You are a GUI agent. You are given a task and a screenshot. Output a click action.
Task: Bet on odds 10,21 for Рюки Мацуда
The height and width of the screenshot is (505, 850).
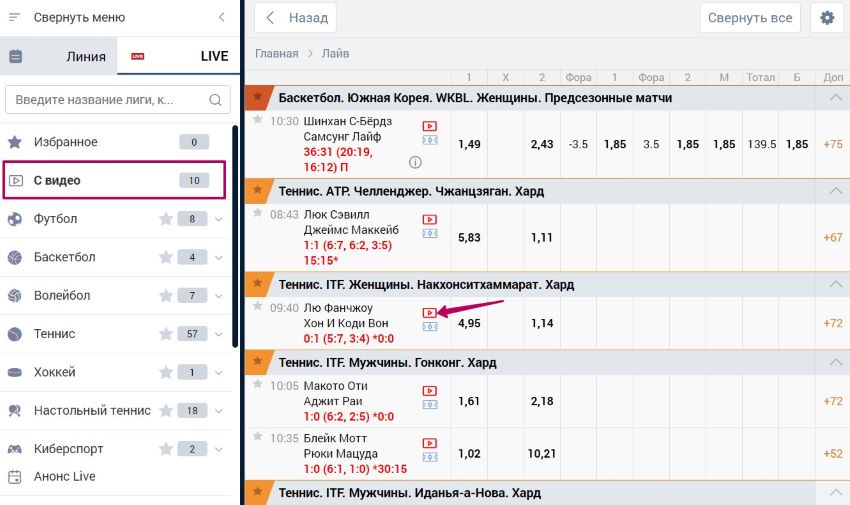click(542, 454)
